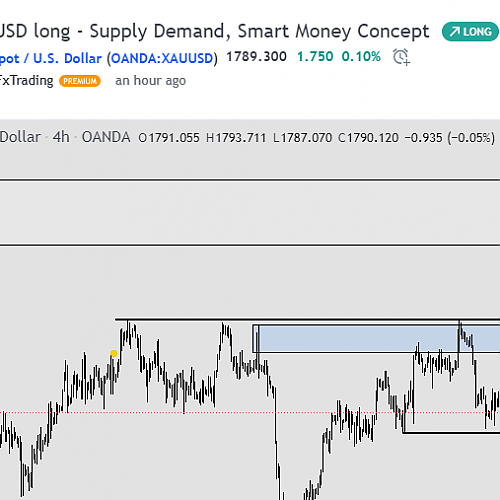Screen dimensions: 500x500
Task: Click the orange PREMIUM badge
Action: point(80,81)
